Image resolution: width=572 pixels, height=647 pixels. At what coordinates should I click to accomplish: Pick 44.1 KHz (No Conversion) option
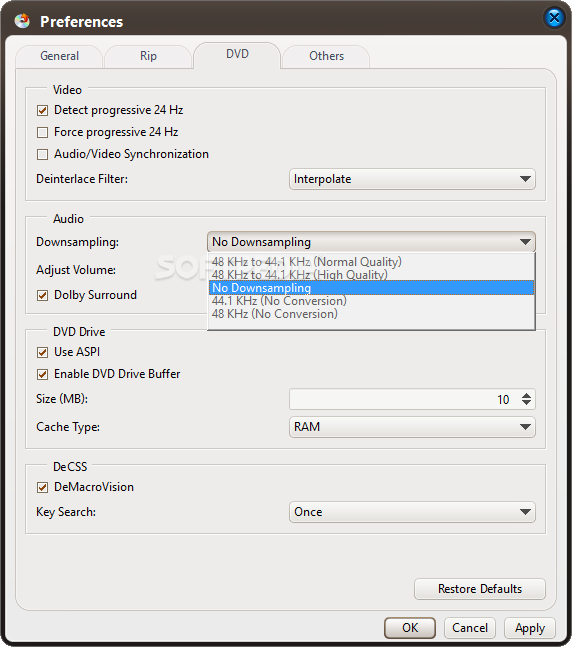click(x=371, y=301)
